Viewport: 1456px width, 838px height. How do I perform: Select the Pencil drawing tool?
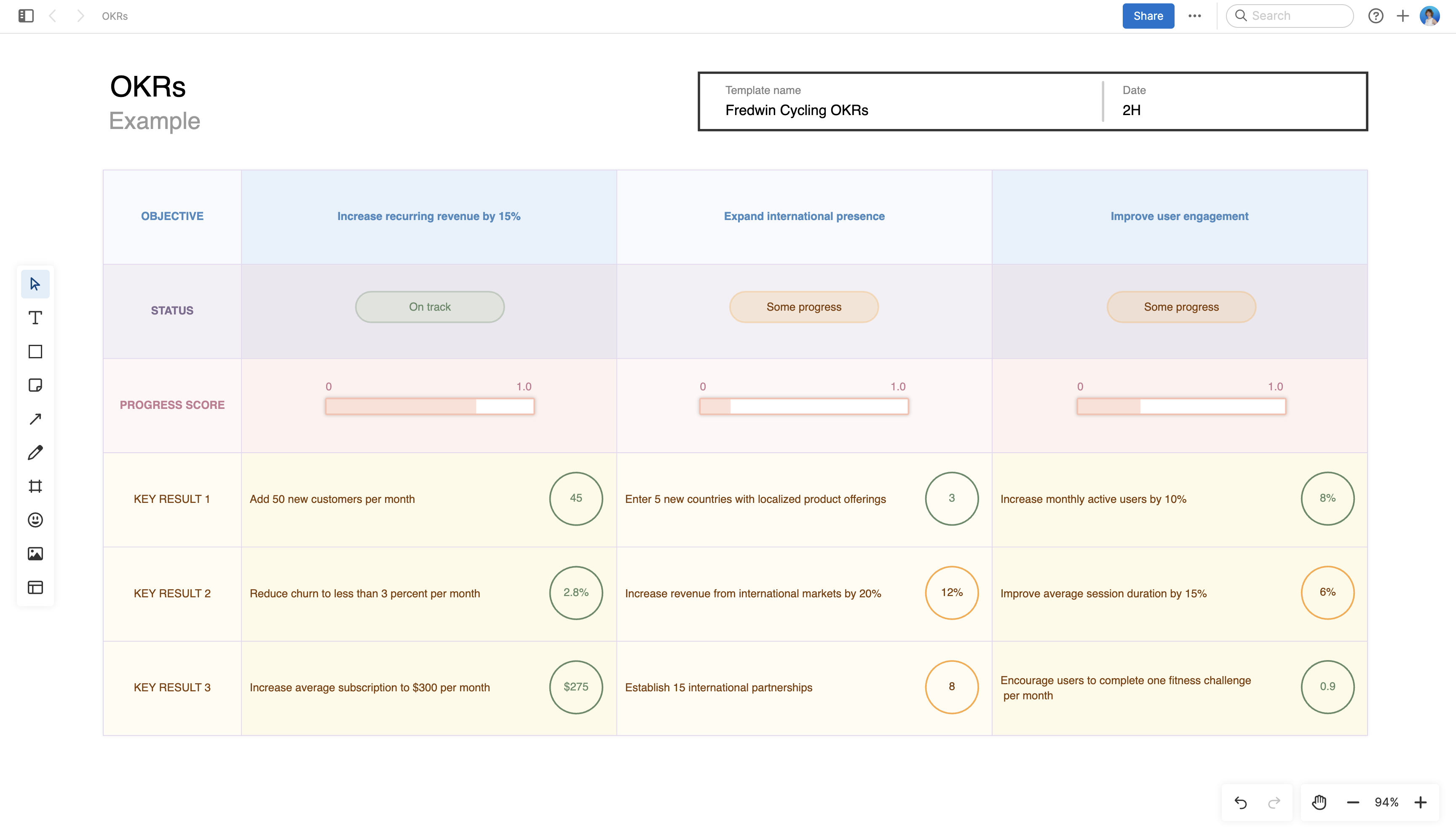[35, 452]
